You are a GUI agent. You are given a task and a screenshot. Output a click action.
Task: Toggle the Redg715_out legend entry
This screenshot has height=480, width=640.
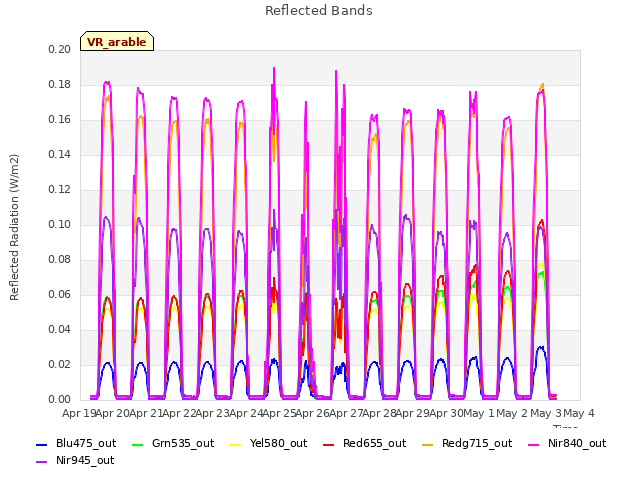tap(467, 443)
